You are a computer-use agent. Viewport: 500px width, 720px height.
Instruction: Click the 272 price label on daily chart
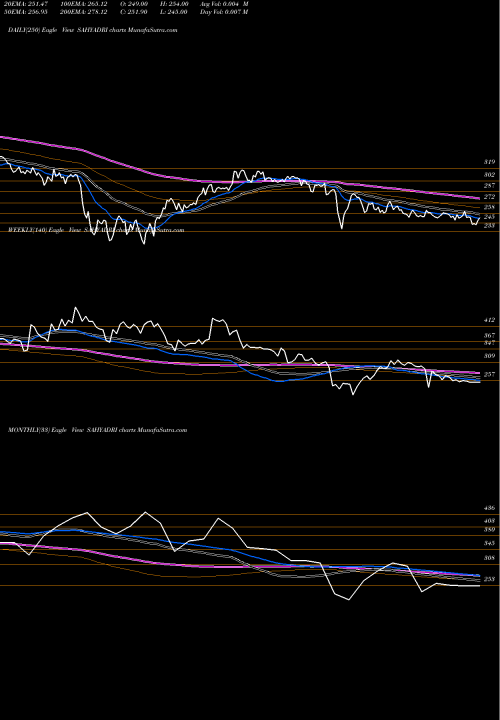click(489, 197)
